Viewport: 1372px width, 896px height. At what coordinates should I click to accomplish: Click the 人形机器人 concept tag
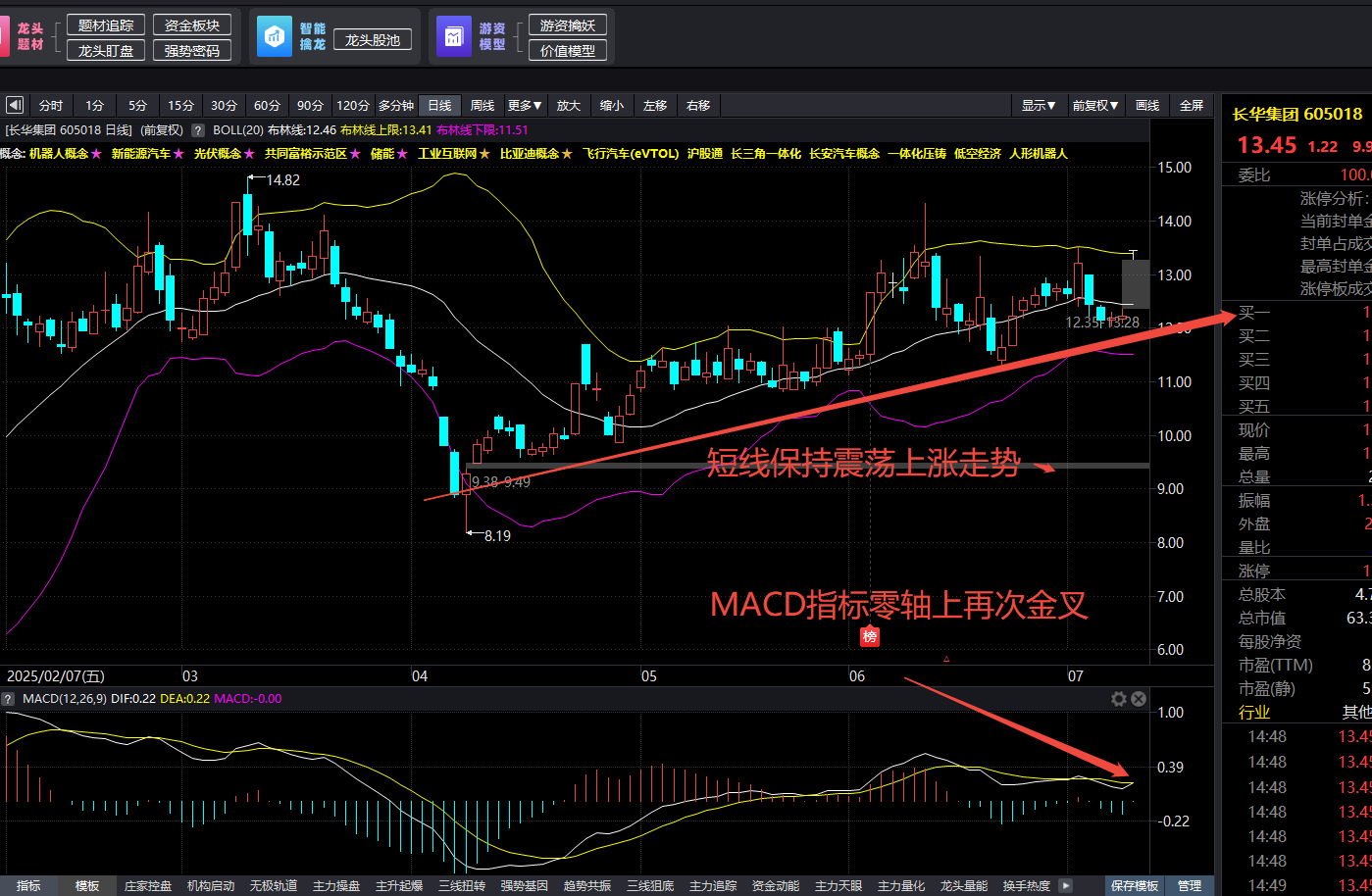(x=1039, y=154)
